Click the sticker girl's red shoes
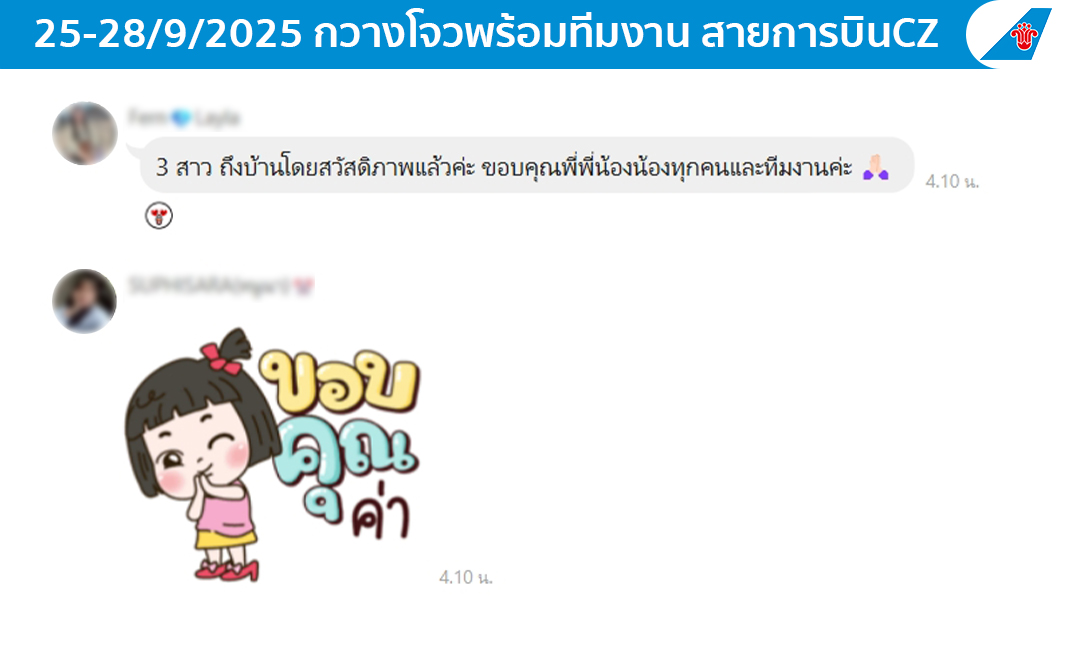The width and height of the screenshot is (1070, 657). coord(227,570)
